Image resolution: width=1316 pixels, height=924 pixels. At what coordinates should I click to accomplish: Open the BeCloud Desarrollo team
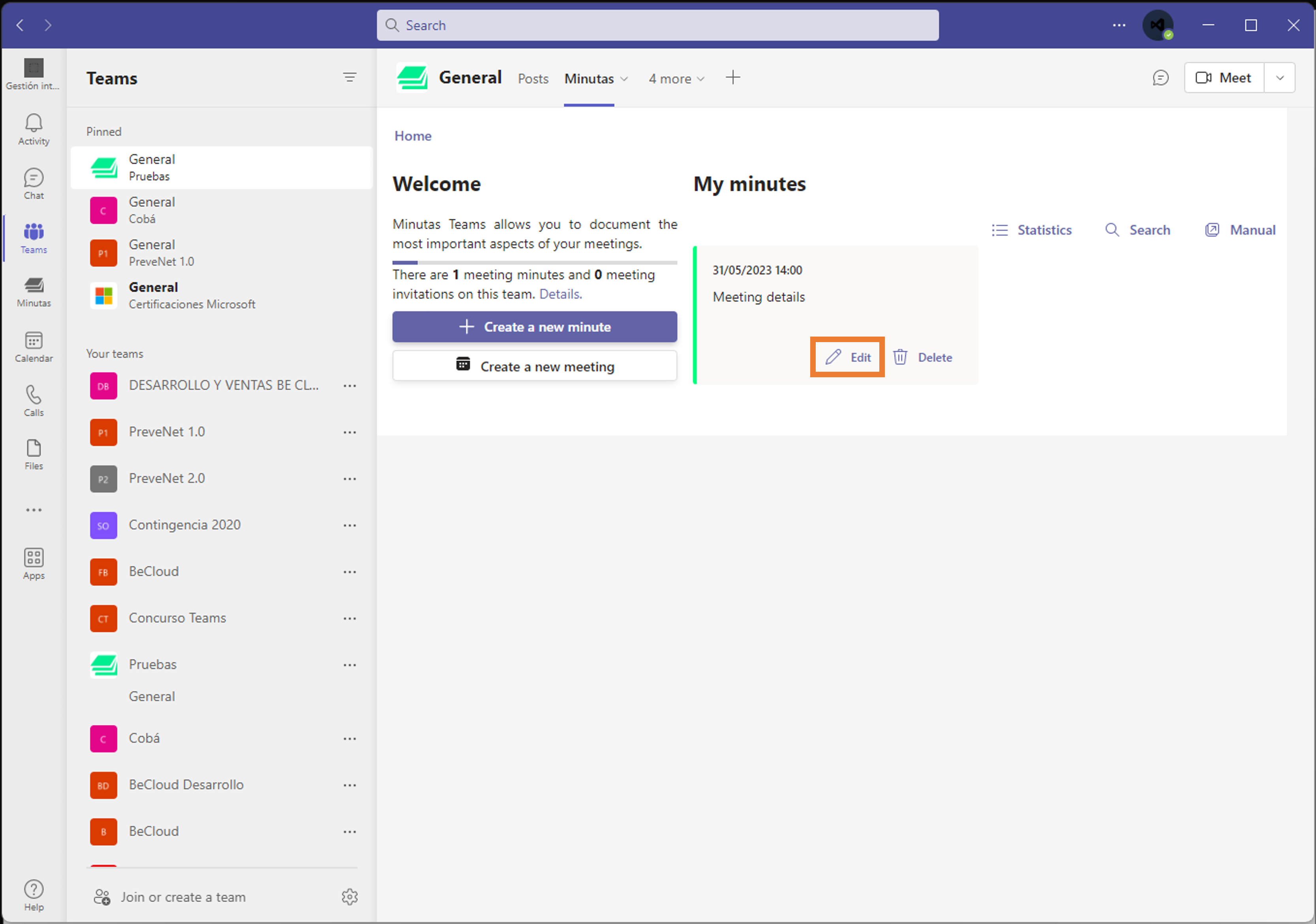pyautogui.click(x=222, y=785)
